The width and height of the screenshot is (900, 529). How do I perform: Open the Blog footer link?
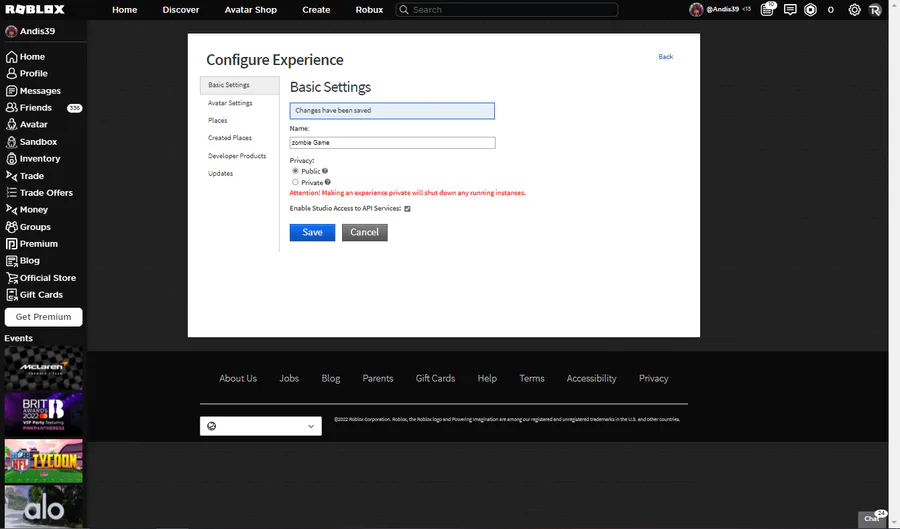(x=331, y=378)
